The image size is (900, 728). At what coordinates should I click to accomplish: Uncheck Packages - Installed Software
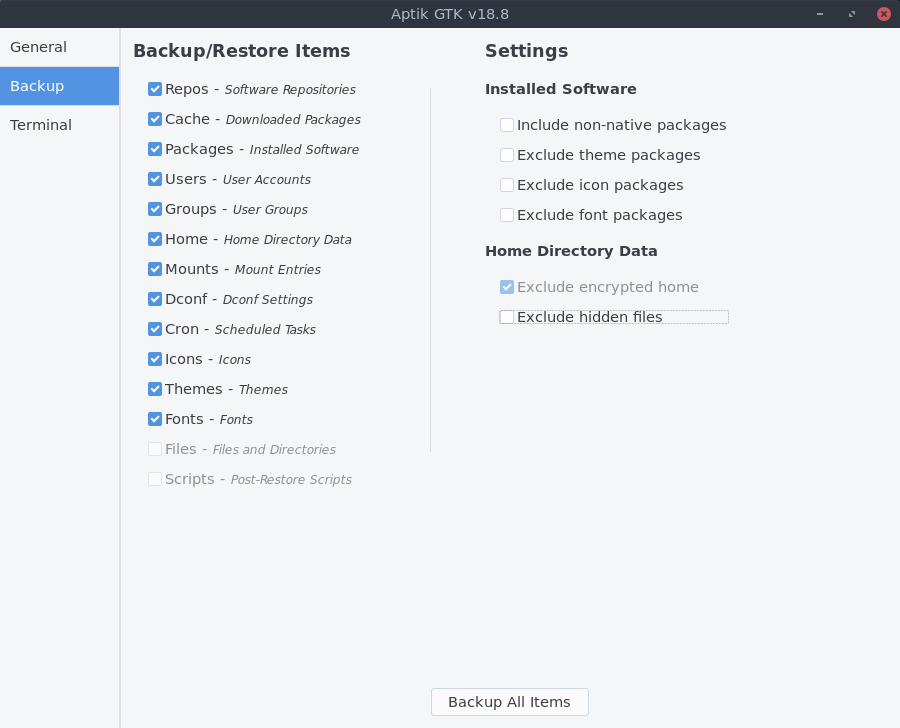(x=155, y=149)
